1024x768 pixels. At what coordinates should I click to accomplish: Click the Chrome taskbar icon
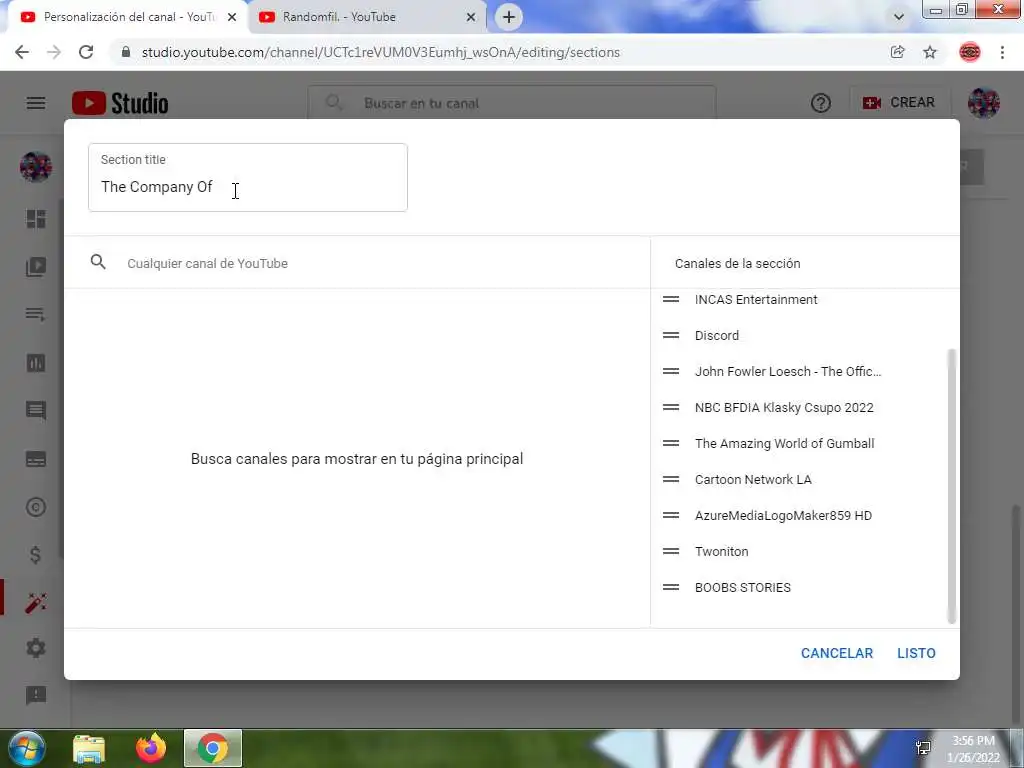[213, 748]
